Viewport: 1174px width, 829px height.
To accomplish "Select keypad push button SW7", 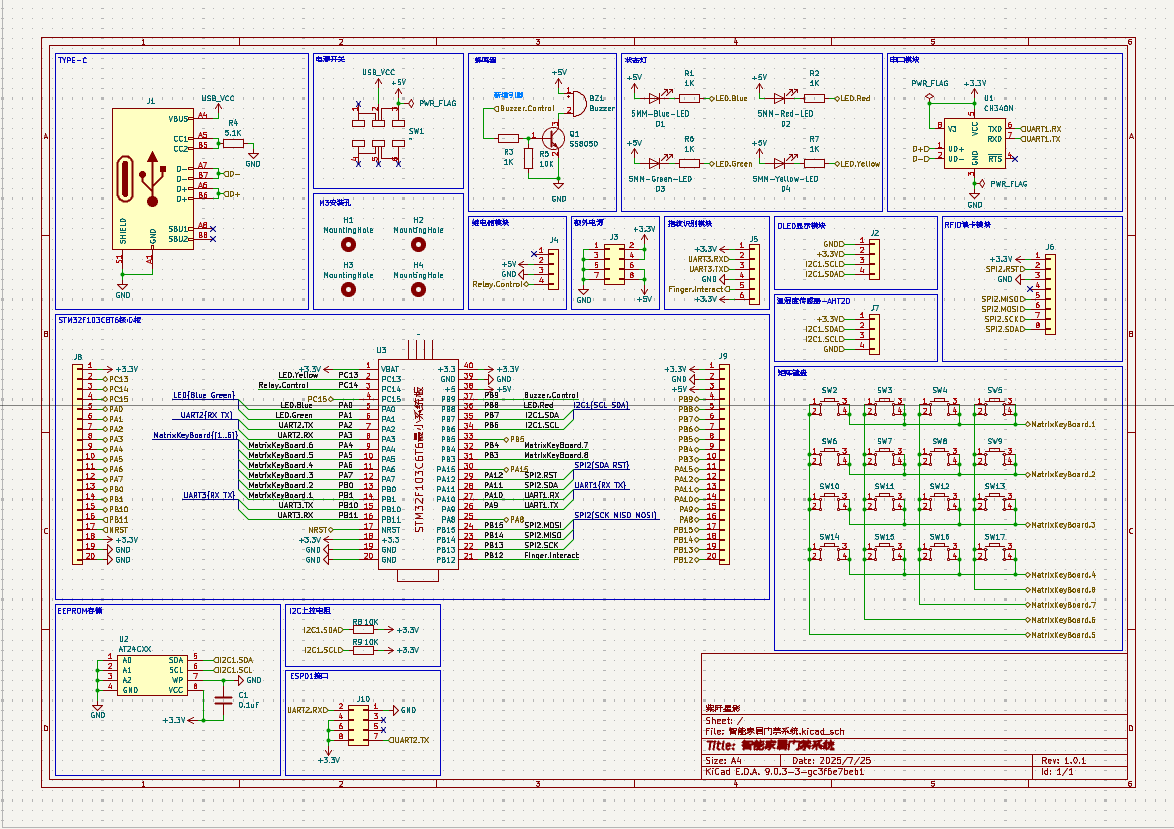I will 884,458.
